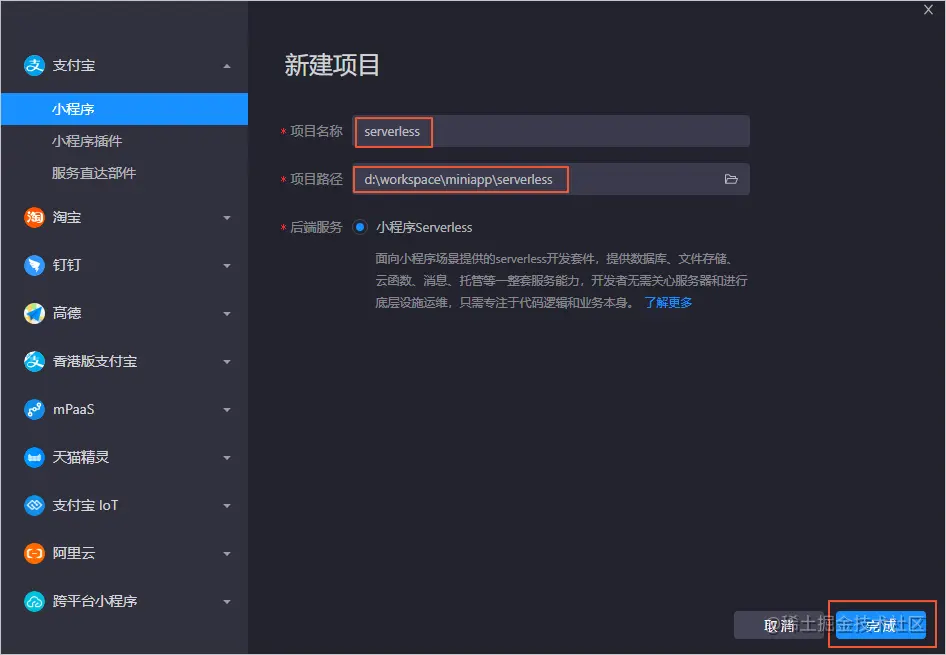Open folder browser for 项目路径
Image resolution: width=946 pixels, height=655 pixels.
pos(731,179)
